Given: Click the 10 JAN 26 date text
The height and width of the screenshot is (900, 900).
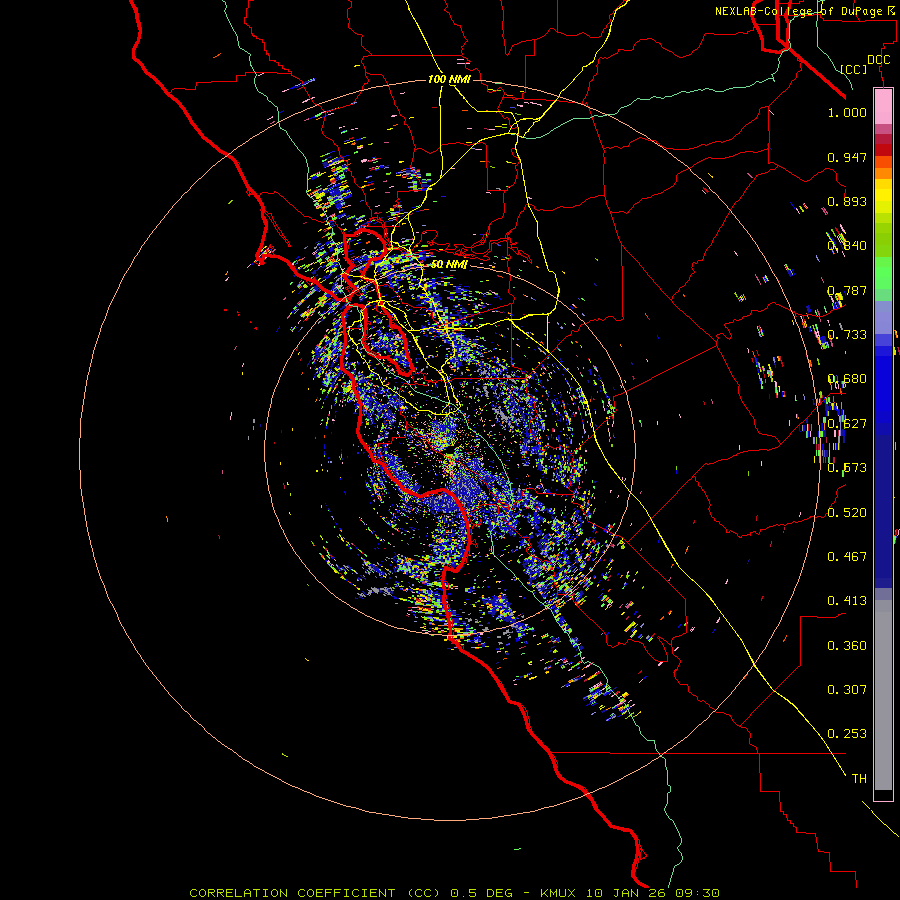Looking at the screenshot, I should pos(624,893).
